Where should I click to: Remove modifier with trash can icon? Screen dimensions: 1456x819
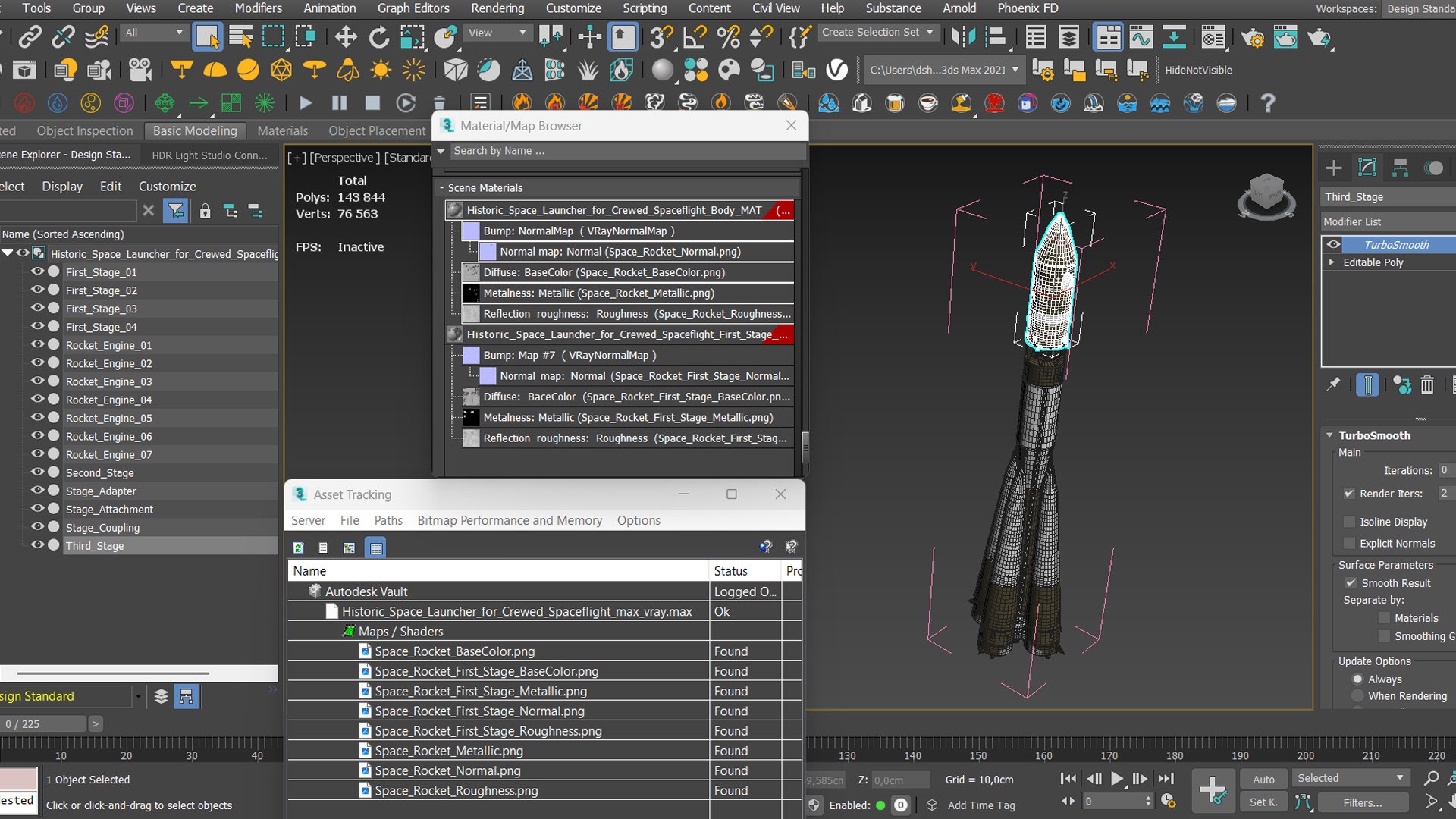(1427, 385)
